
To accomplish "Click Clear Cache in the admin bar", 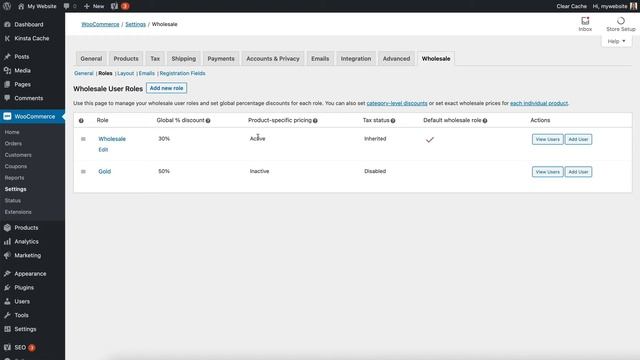I will (571, 6).
